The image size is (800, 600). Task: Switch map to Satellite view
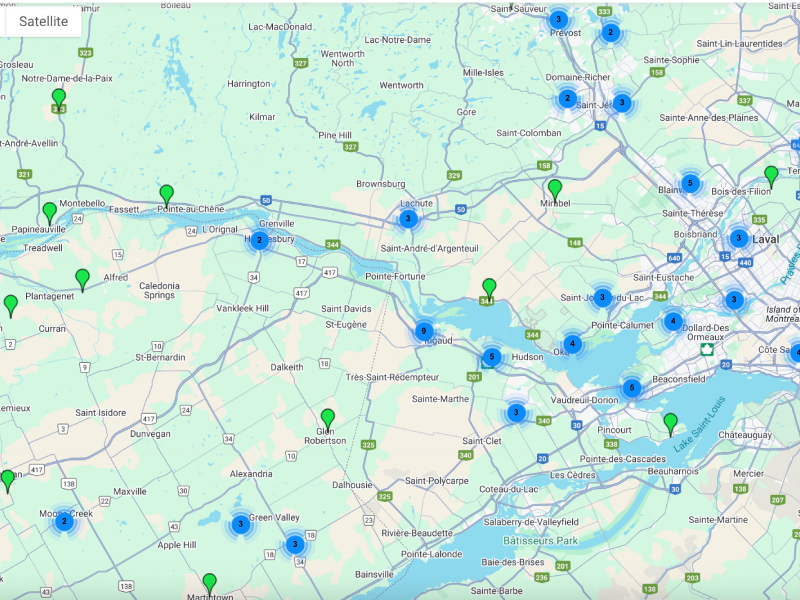coord(44,21)
